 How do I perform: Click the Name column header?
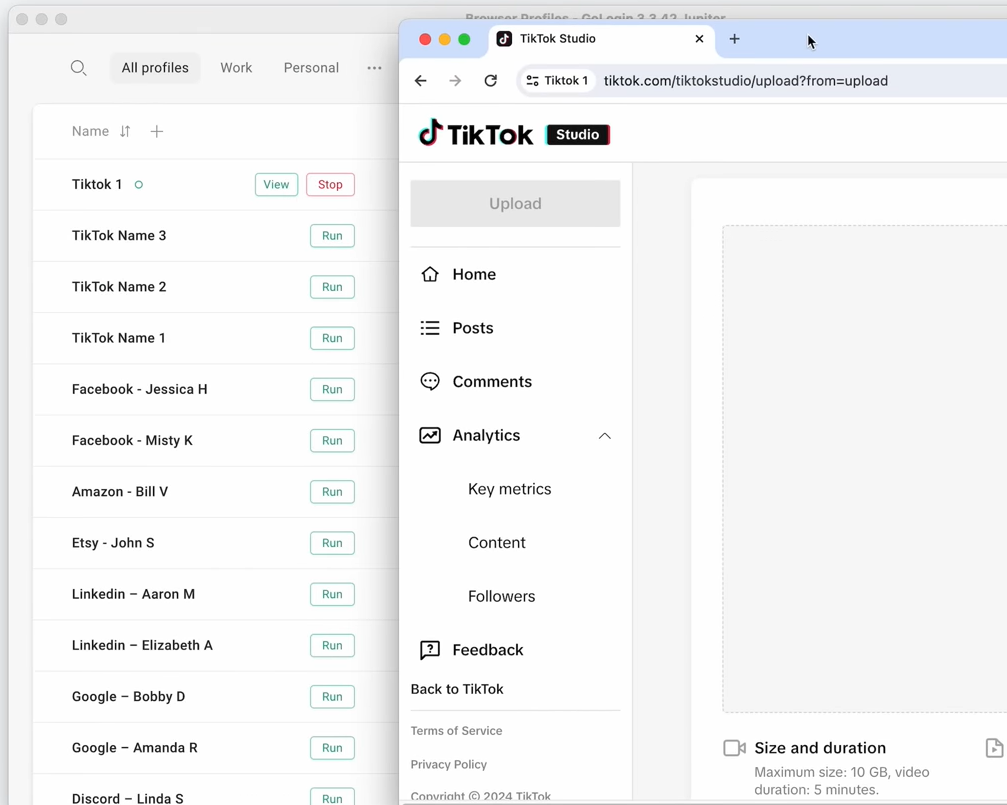(x=90, y=131)
